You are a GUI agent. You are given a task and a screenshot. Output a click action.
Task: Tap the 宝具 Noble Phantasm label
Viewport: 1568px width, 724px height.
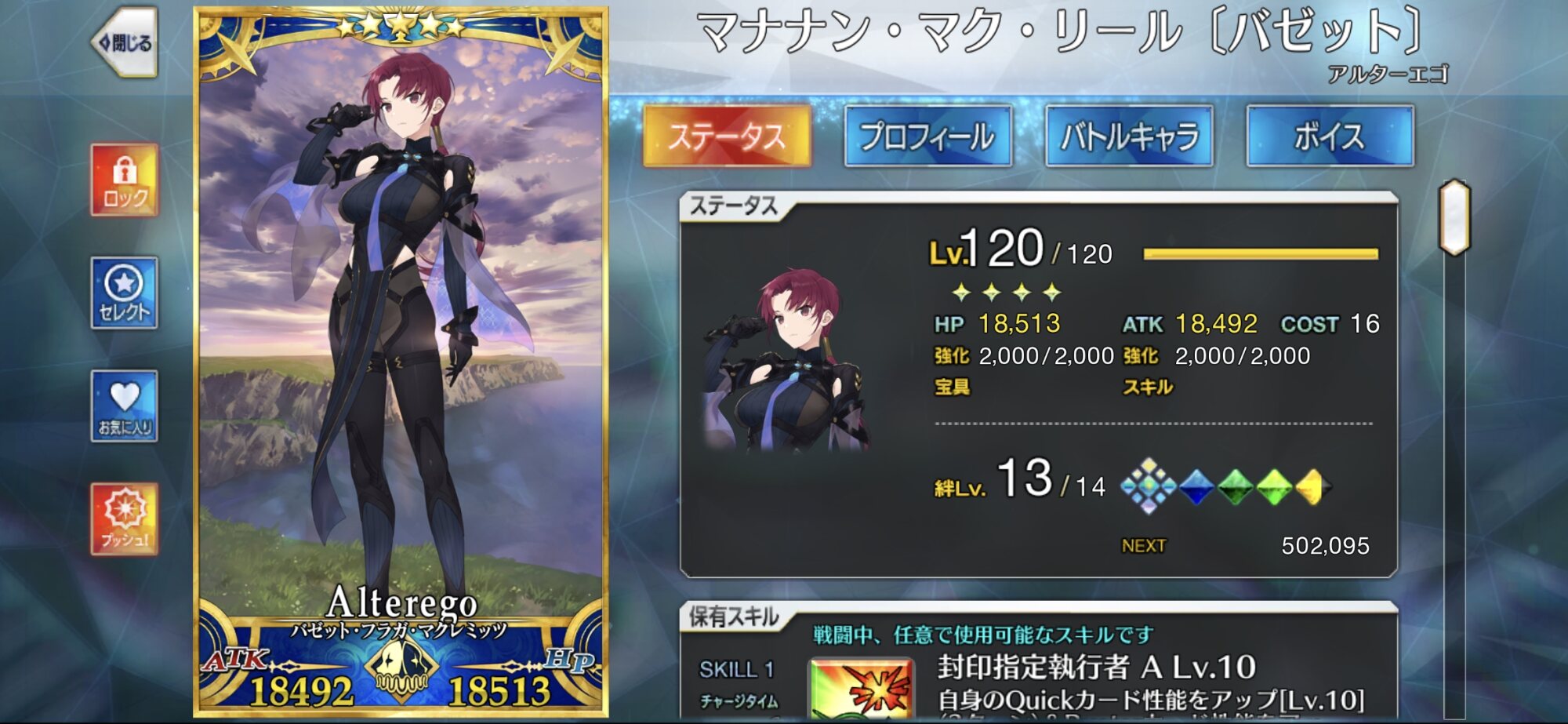952,387
